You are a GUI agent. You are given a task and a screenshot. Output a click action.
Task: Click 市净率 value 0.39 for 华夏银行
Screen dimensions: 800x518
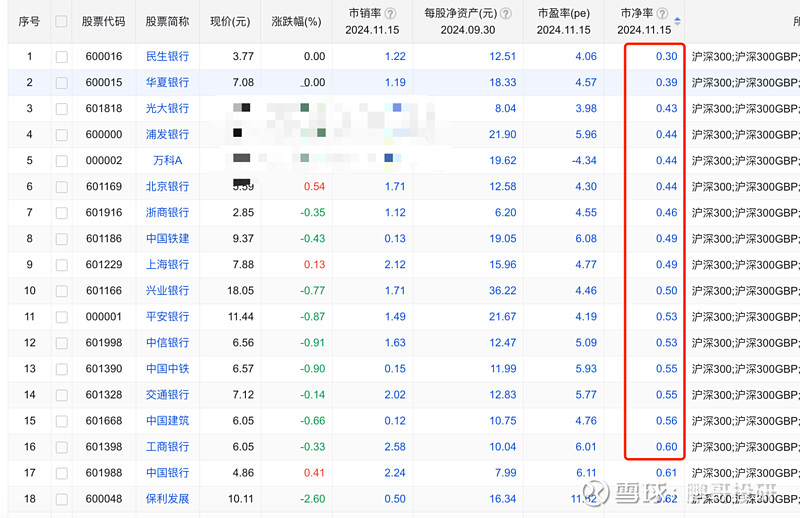pyautogui.click(x=666, y=82)
